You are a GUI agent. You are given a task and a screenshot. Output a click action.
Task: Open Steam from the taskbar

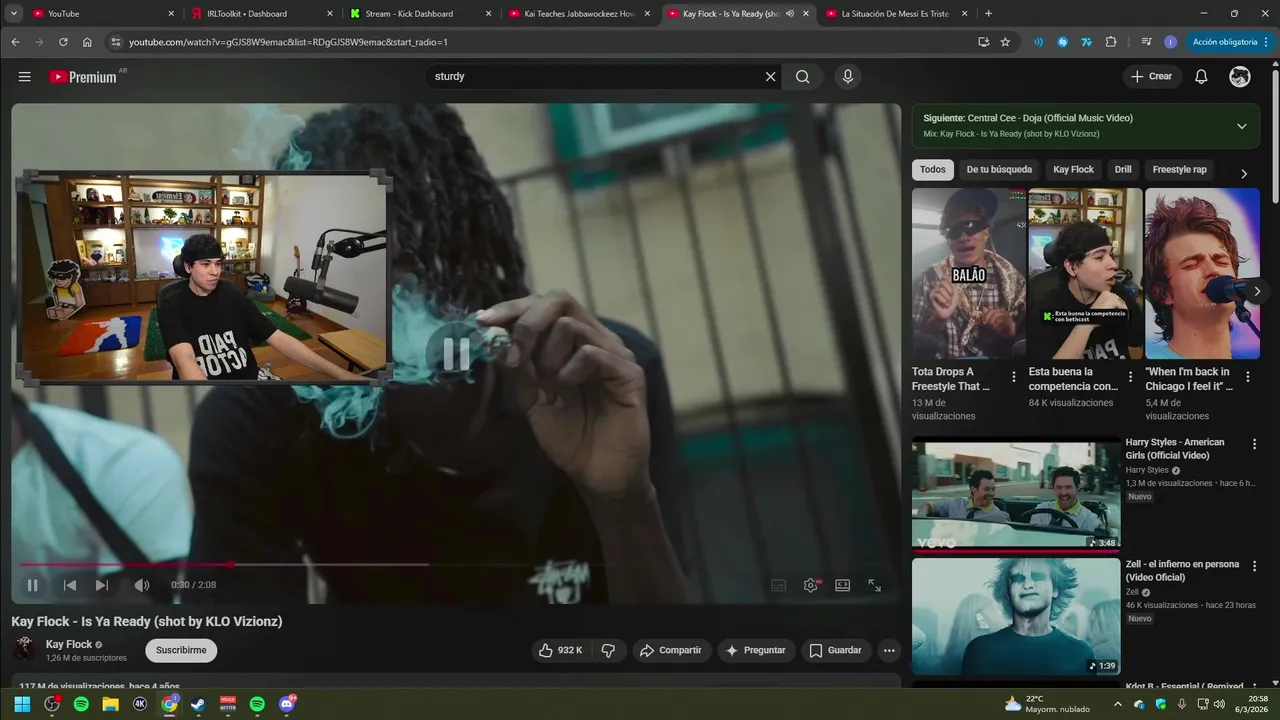click(x=198, y=704)
